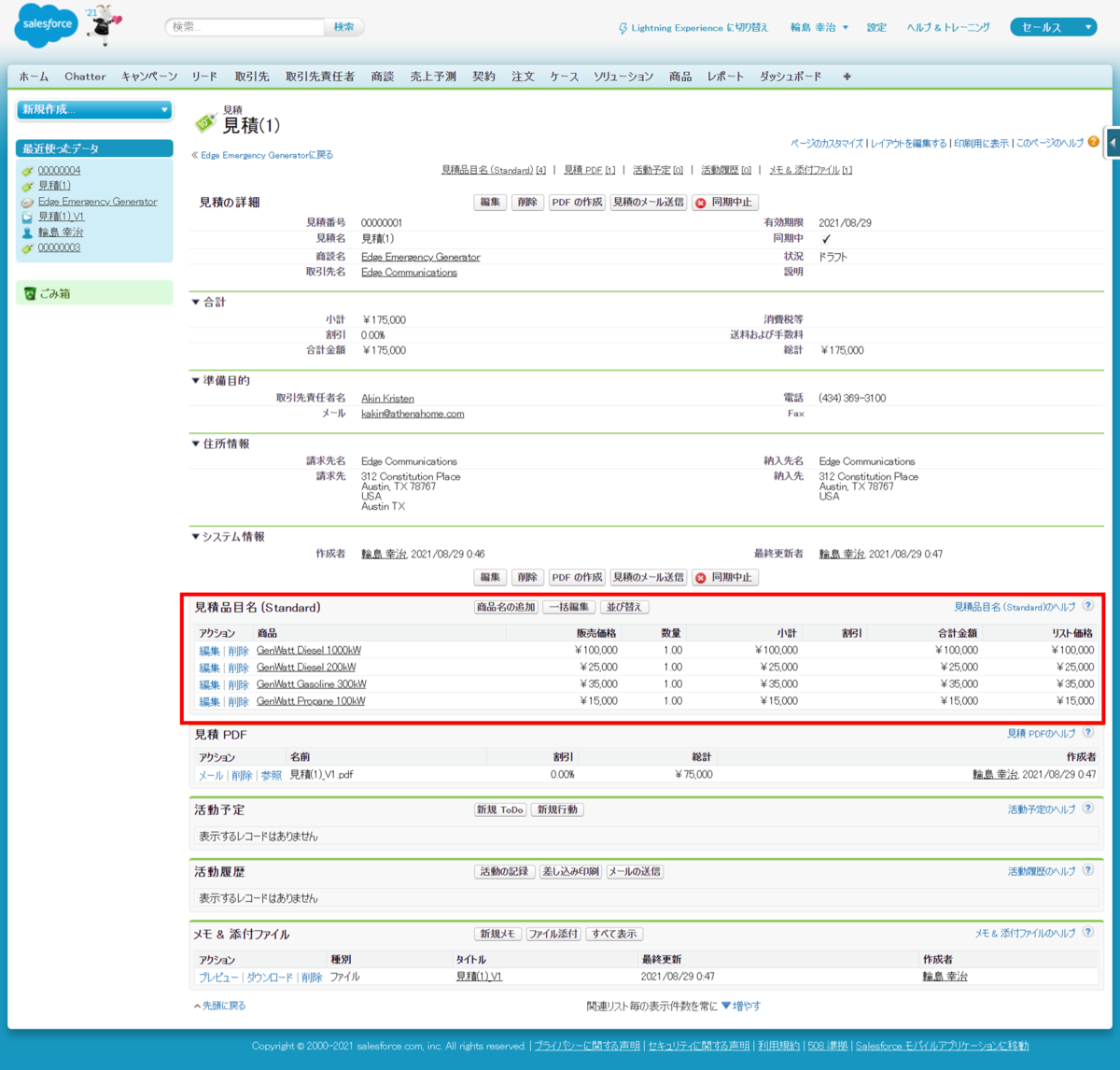Click the 新規 ToDo button
The width and height of the screenshot is (1120, 1070).
click(x=501, y=810)
